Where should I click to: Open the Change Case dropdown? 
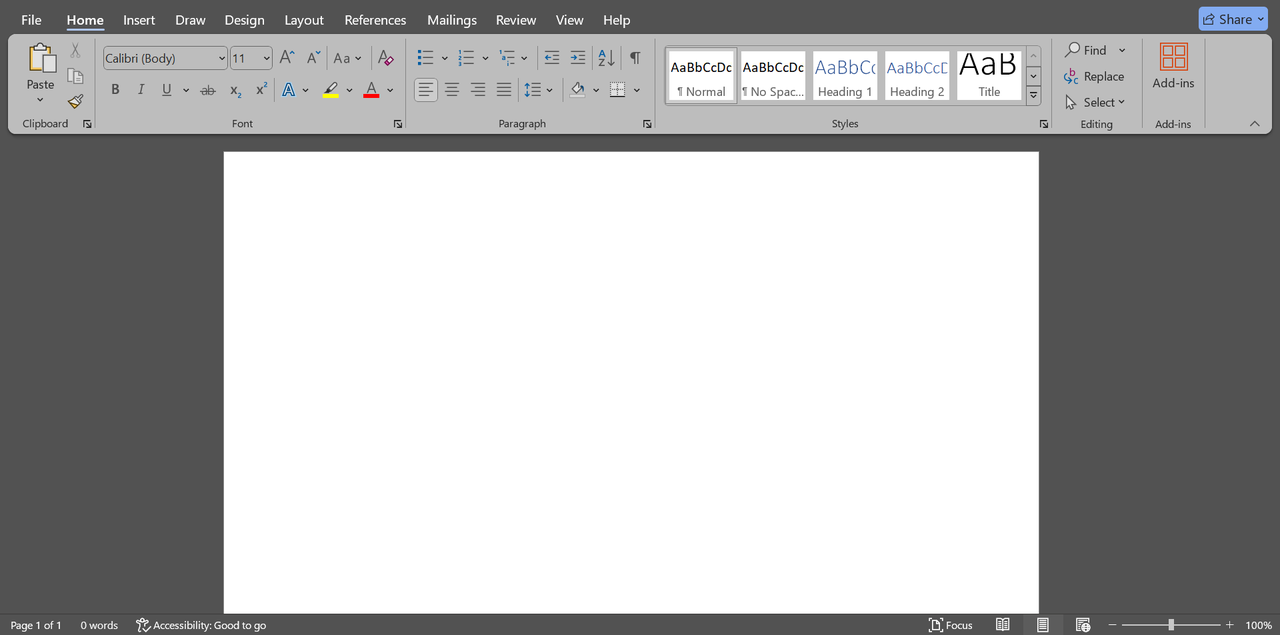348,58
